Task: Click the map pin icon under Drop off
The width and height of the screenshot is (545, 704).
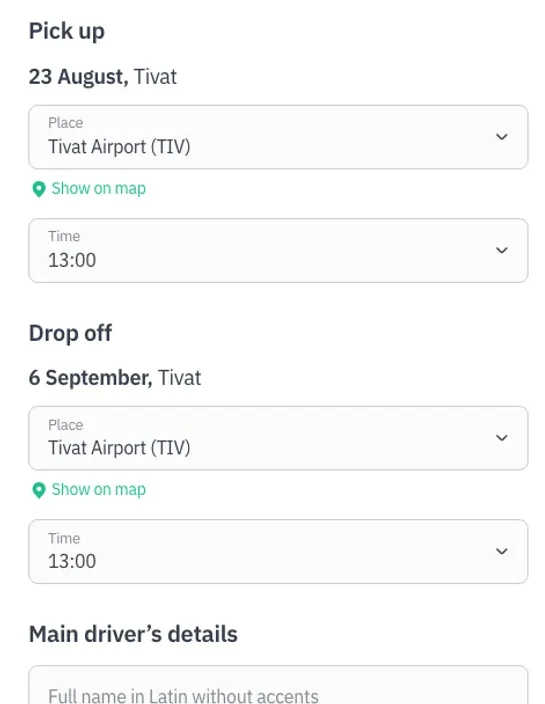Action: pyautogui.click(x=39, y=490)
